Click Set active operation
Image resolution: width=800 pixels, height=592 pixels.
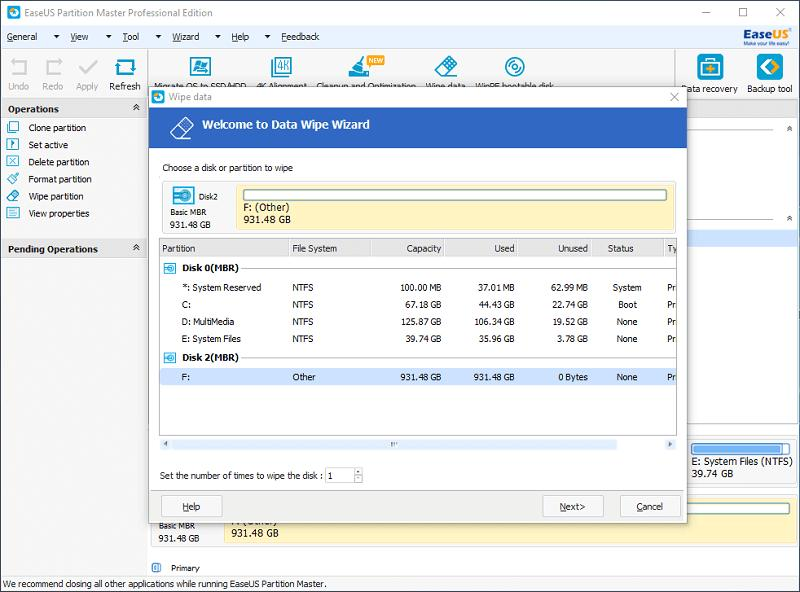click(48, 145)
